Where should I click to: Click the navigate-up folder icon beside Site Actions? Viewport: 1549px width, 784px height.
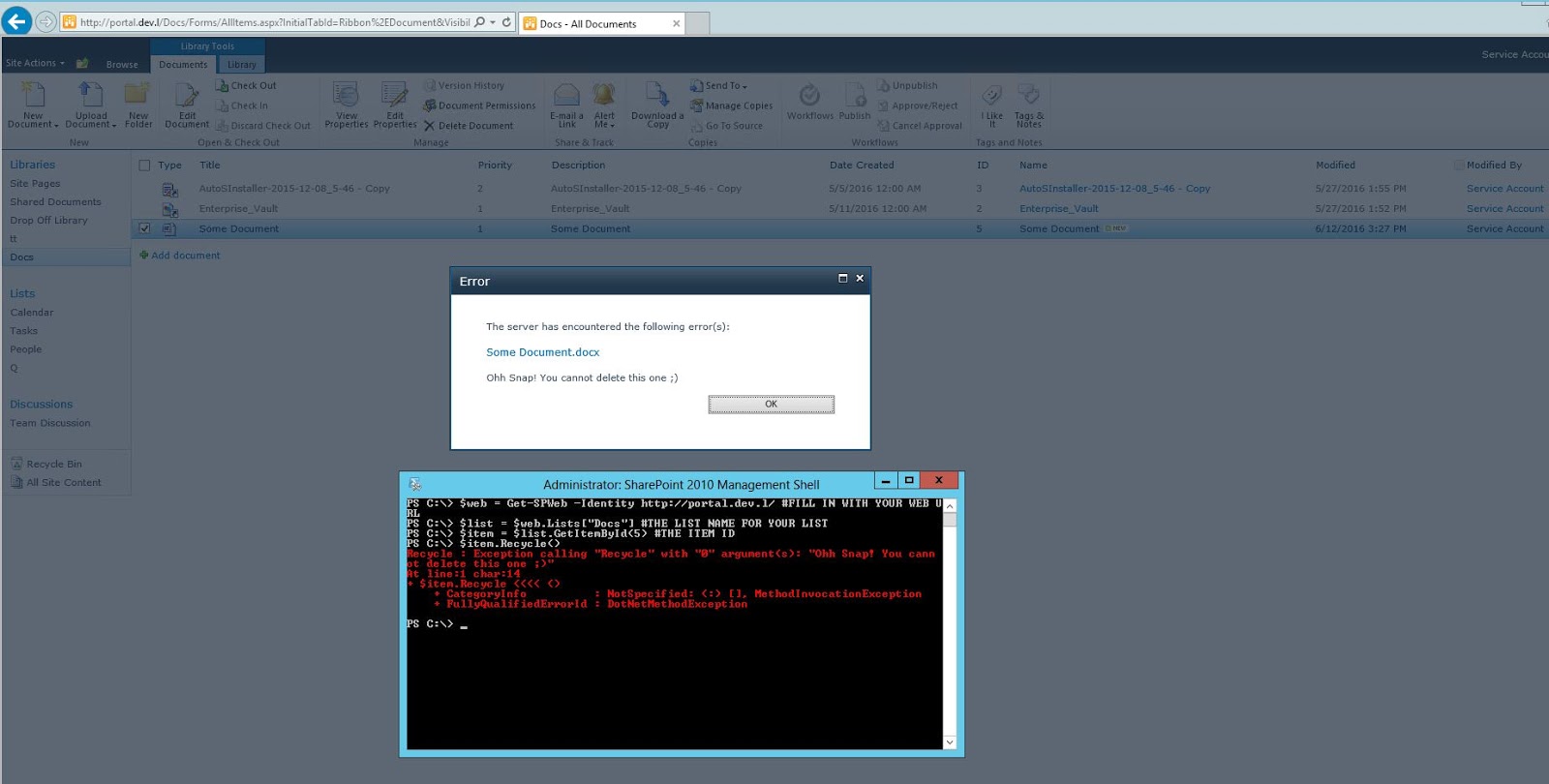[x=82, y=64]
